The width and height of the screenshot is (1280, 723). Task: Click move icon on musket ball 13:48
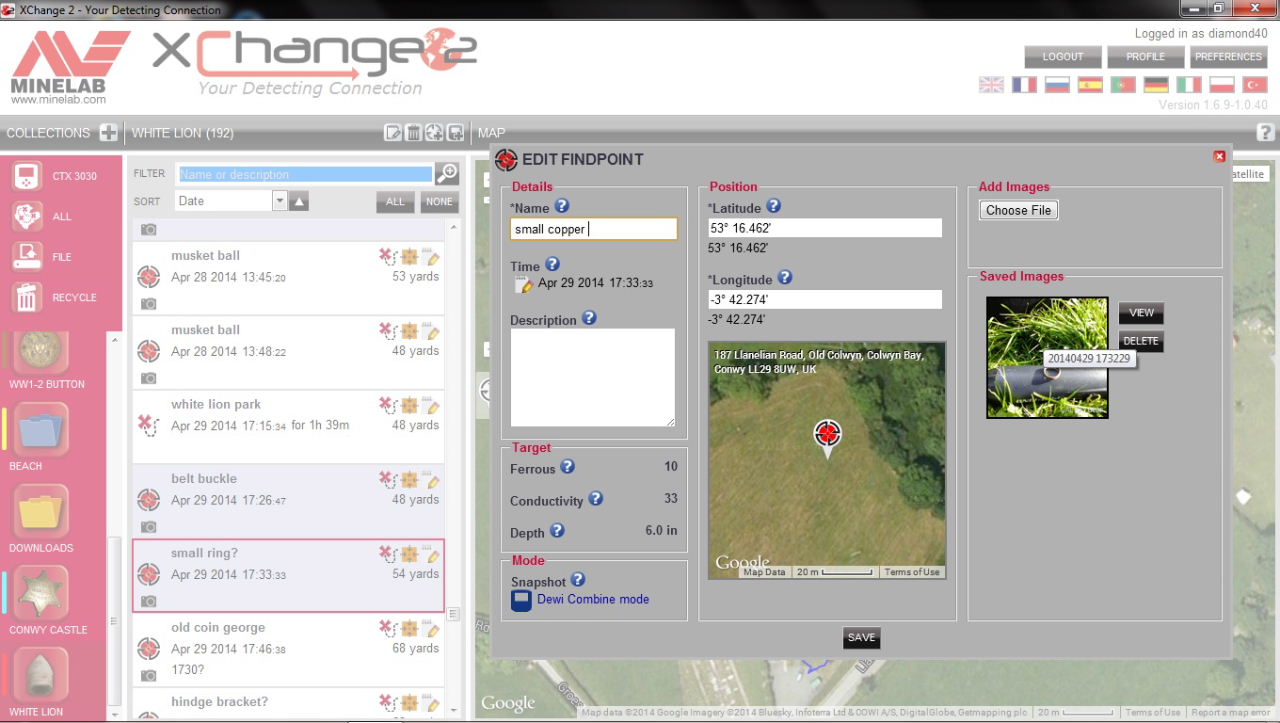[x=410, y=331]
